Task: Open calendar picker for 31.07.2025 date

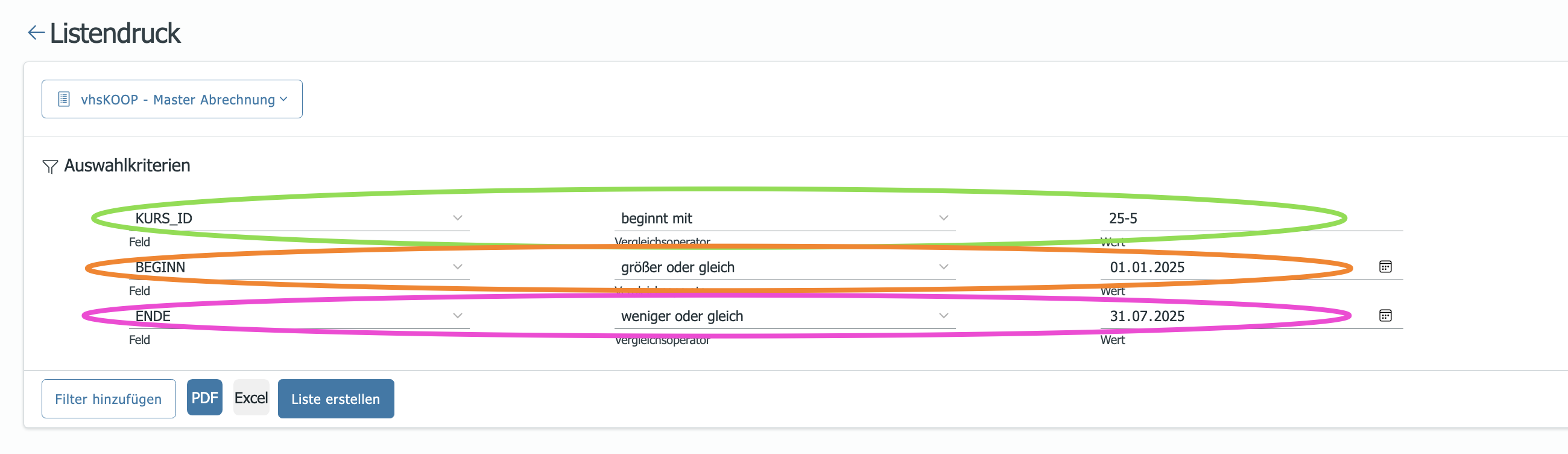Action: pos(1385,316)
